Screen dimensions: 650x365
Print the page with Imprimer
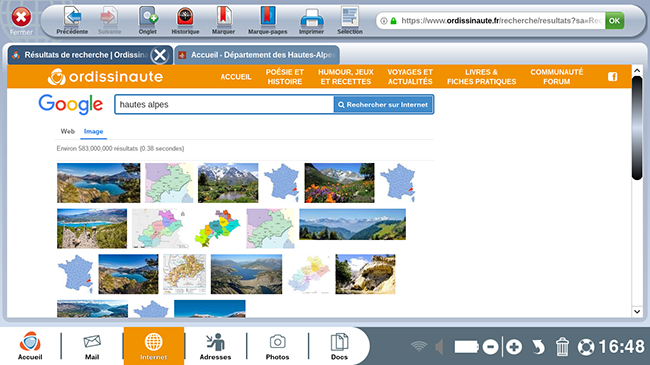311,20
